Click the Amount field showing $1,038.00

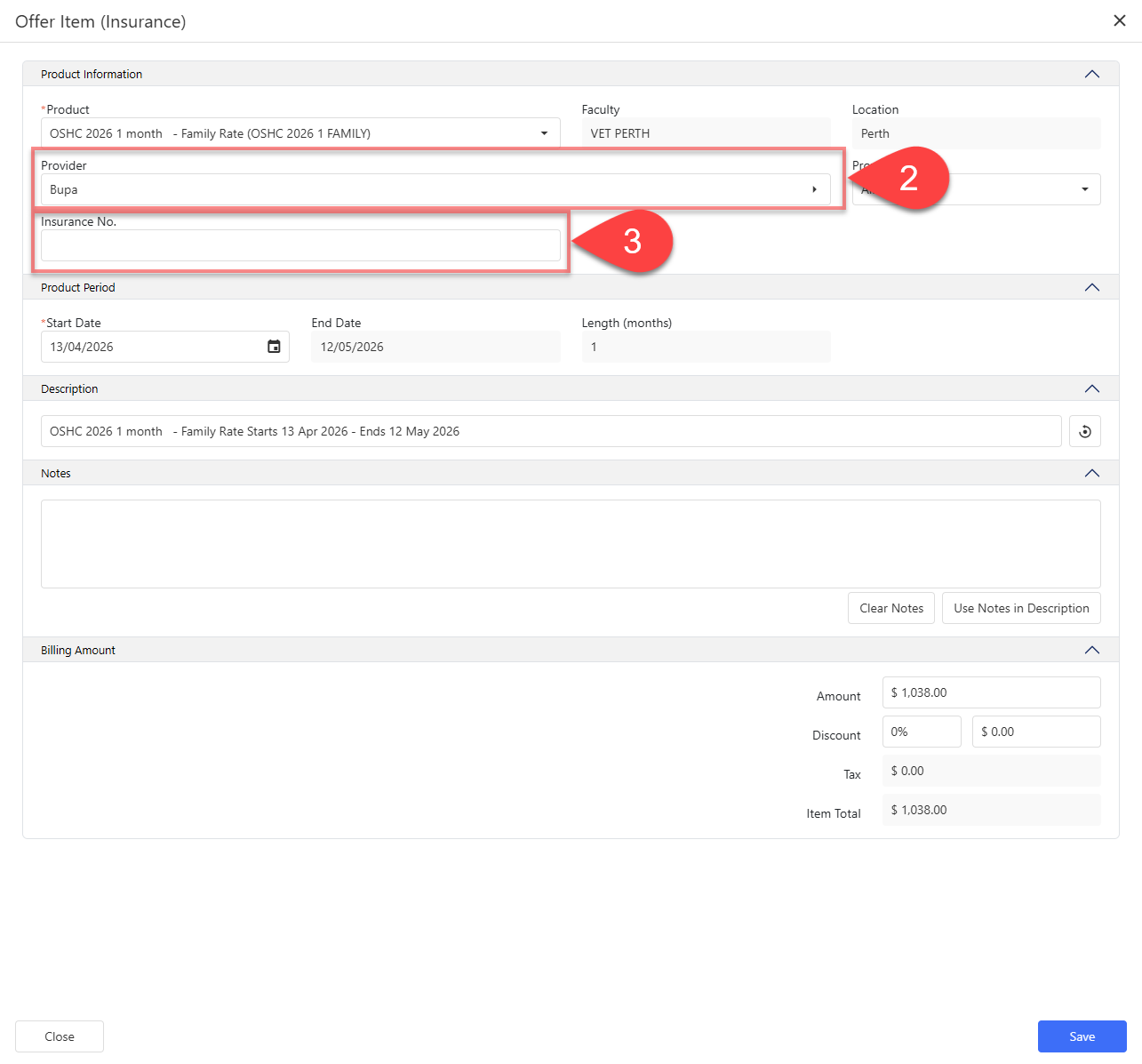pos(991,692)
